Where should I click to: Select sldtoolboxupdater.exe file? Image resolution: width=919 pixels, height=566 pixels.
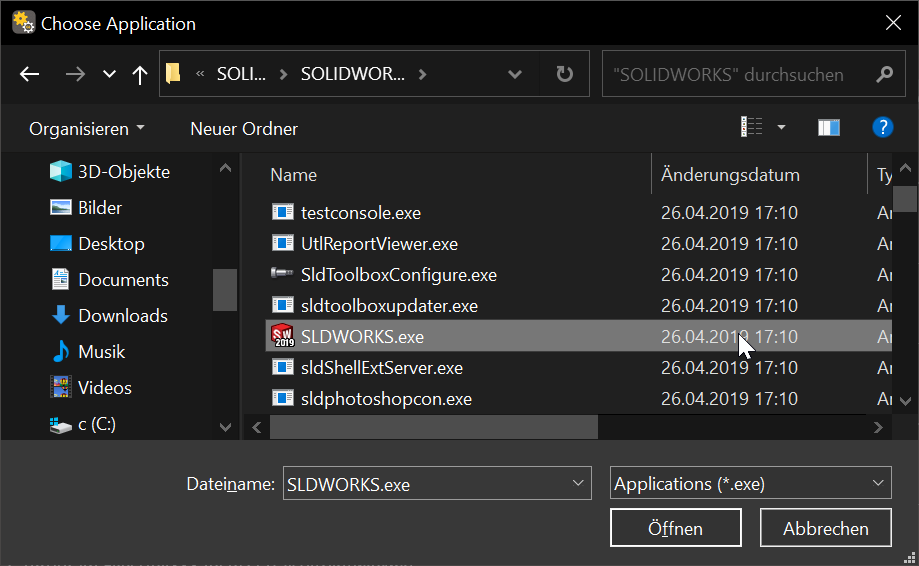tap(389, 306)
